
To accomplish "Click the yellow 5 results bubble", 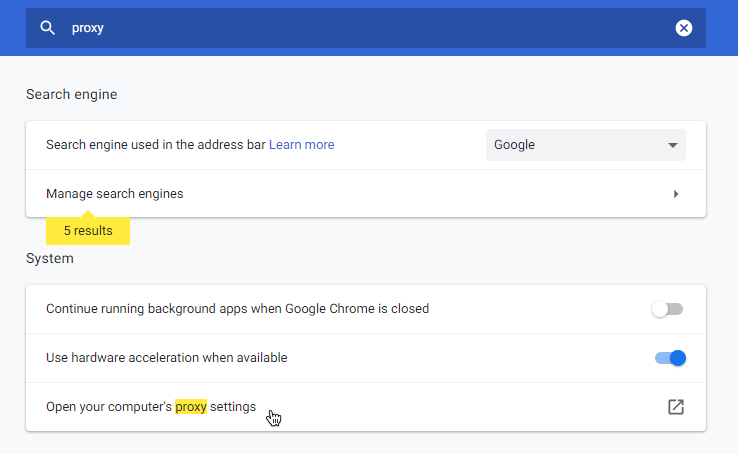I will pos(88,231).
